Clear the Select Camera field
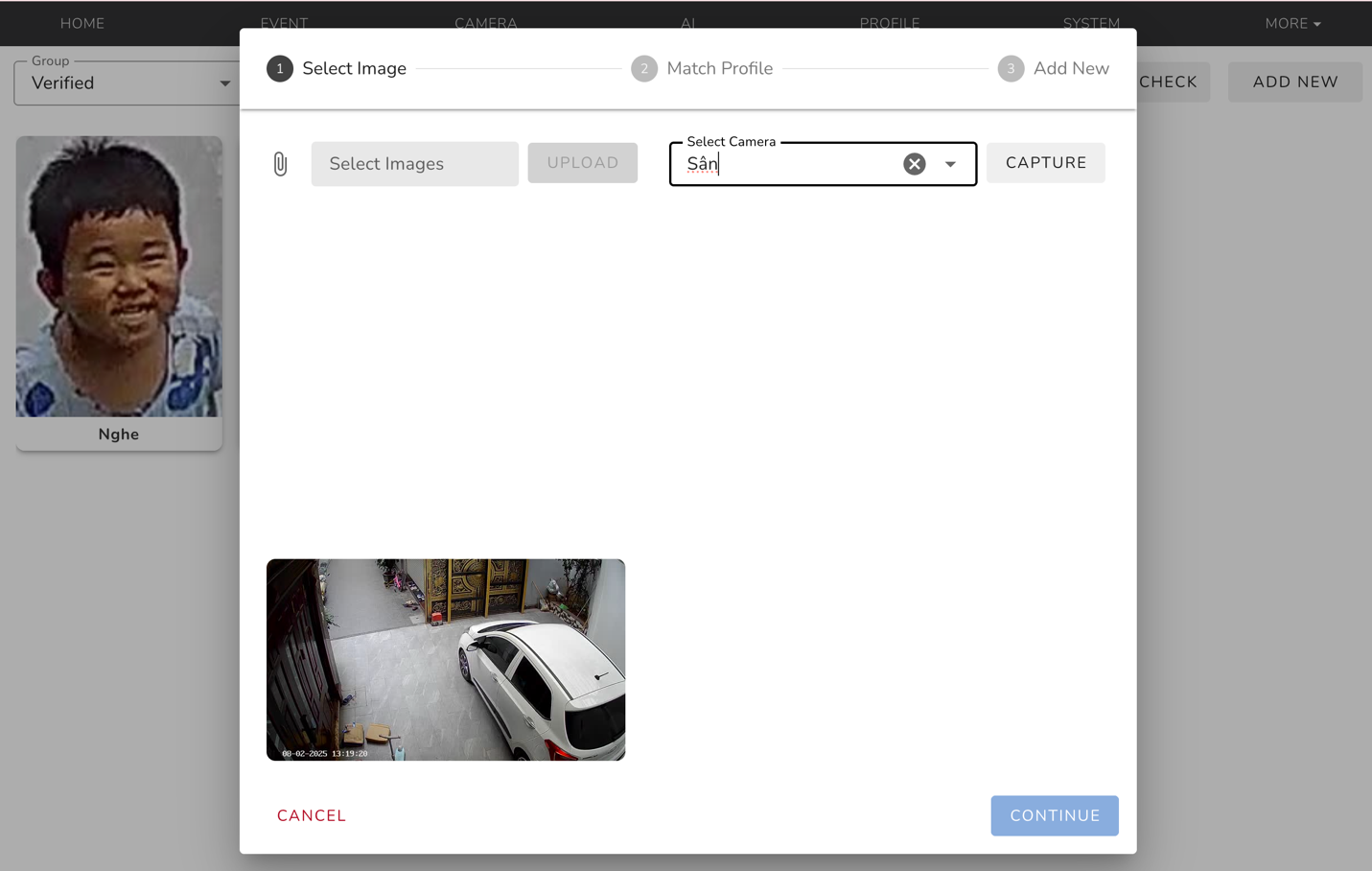The image size is (1372, 871). click(x=914, y=164)
